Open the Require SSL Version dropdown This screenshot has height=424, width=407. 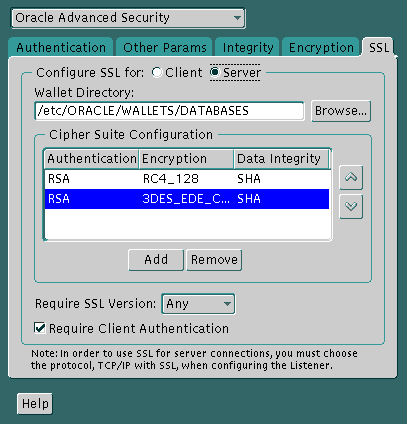pyautogui.click(x=198, y=304)
